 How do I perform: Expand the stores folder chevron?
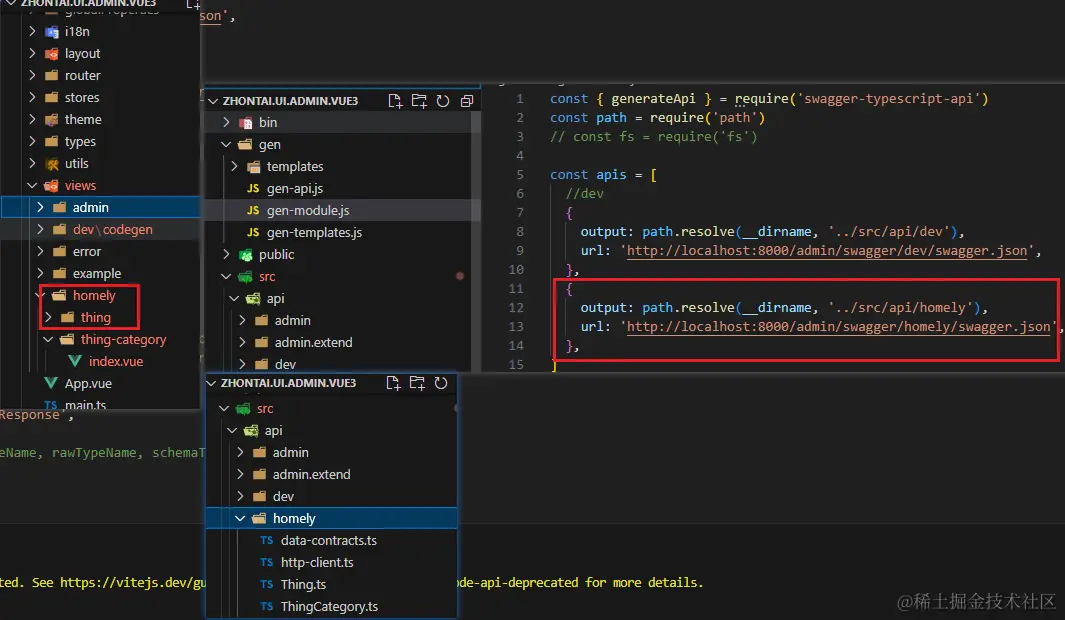[32, 97]
